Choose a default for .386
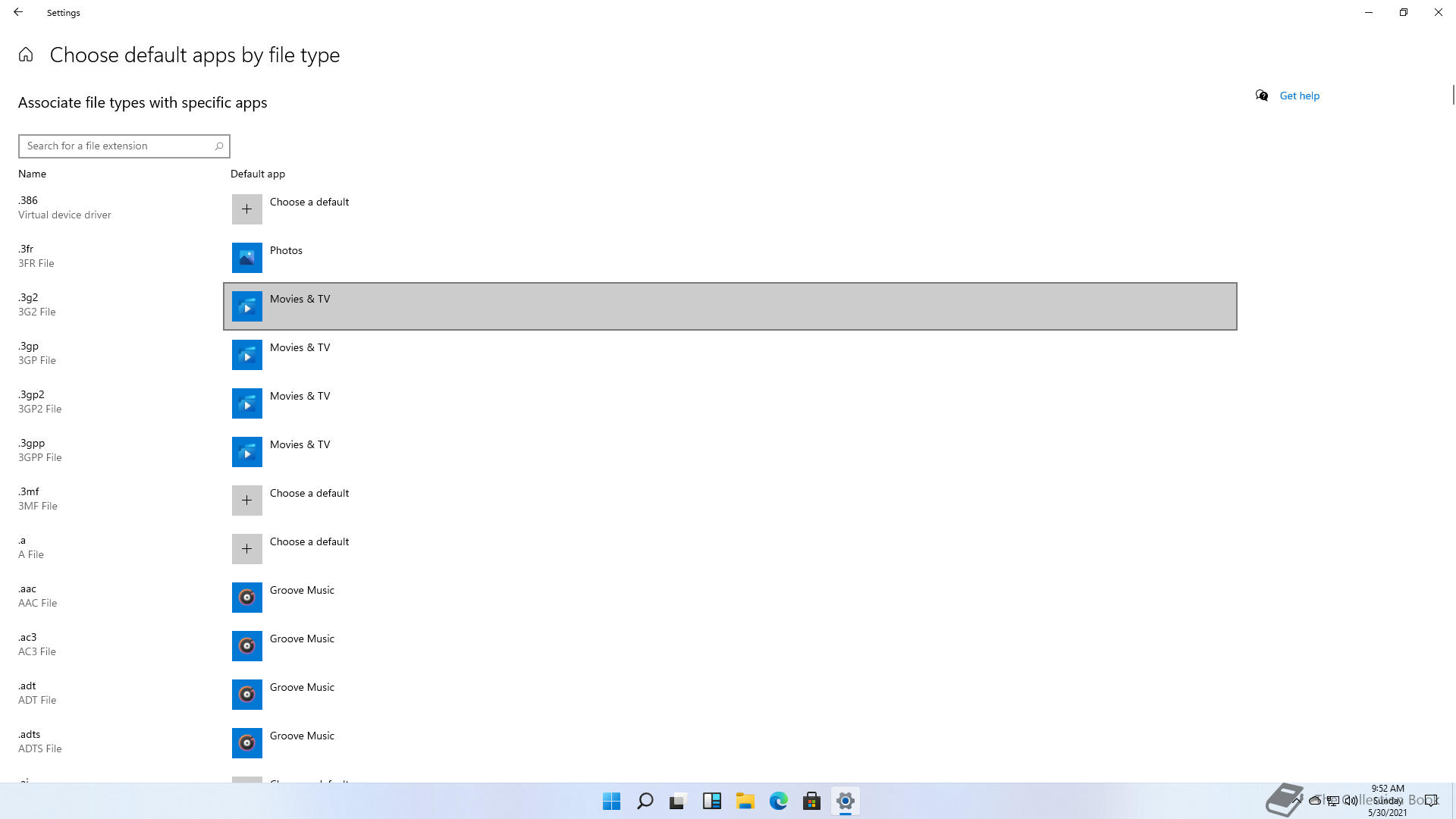The width and height of the screenshot is (1456, 819). tap(309, 202)
